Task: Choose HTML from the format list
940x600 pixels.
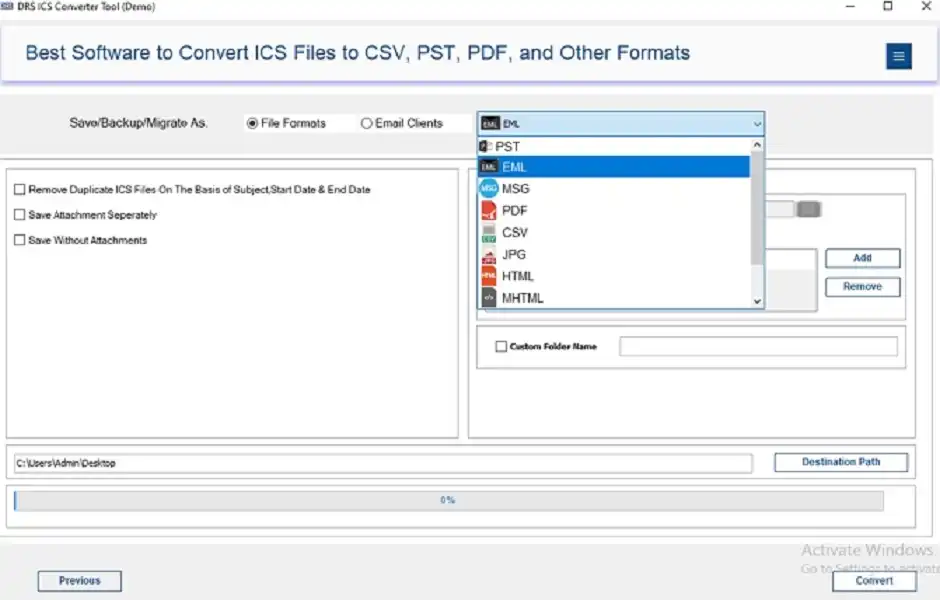Action: pos(614,276)
